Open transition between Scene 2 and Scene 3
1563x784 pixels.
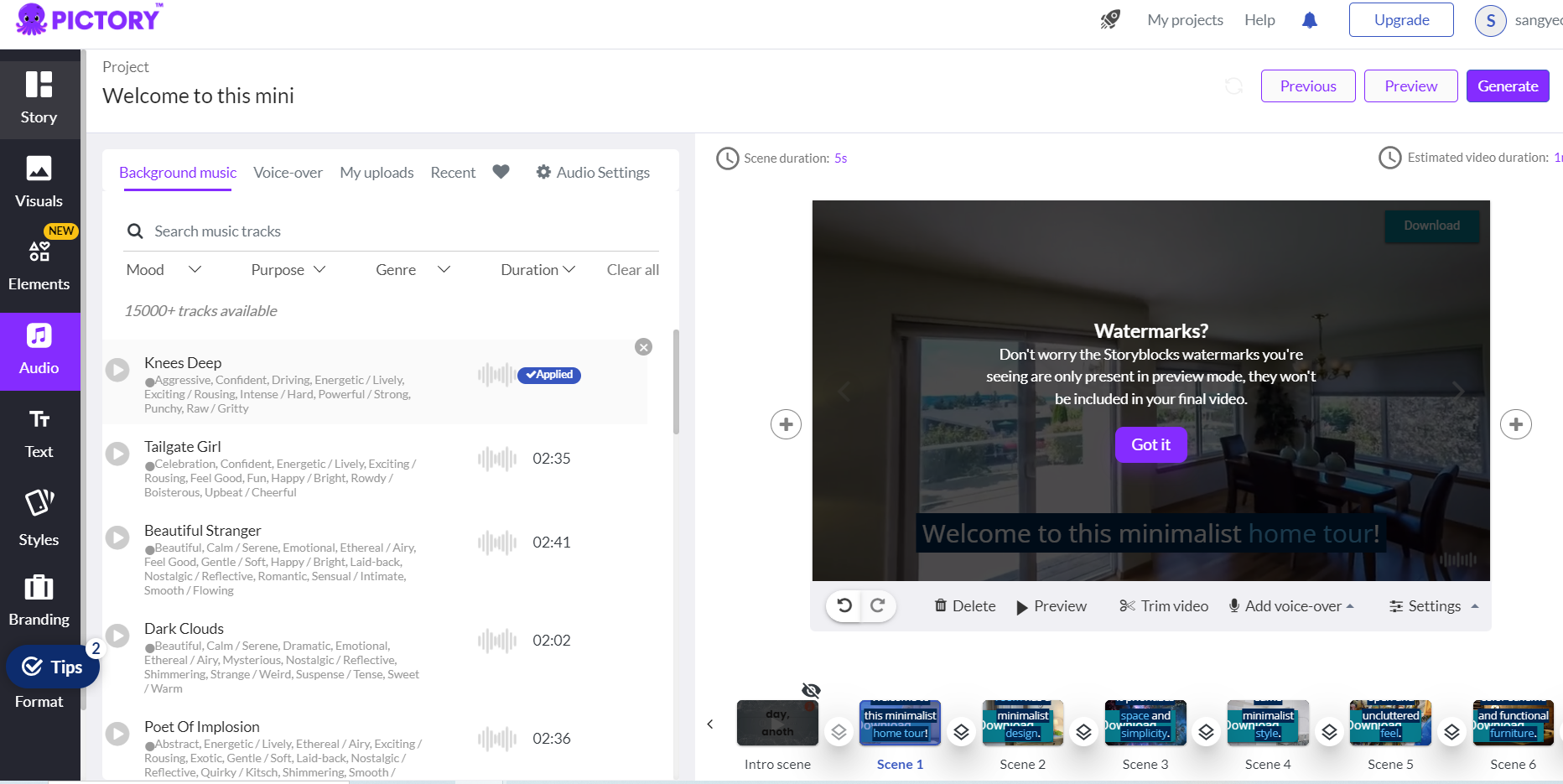(1083, 732)
